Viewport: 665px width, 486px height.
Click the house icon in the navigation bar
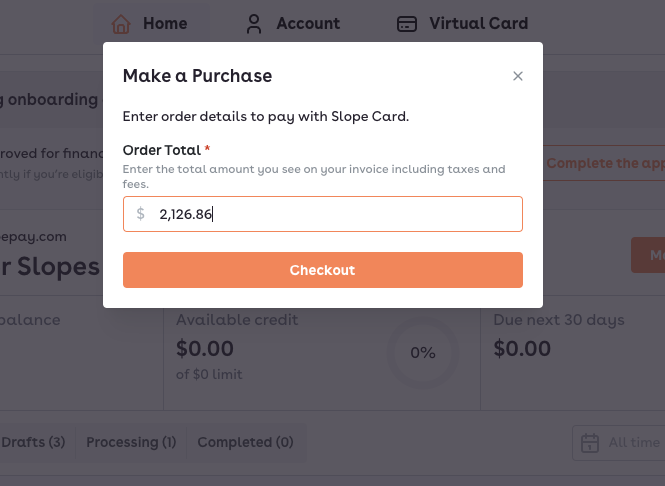[121, 23]
